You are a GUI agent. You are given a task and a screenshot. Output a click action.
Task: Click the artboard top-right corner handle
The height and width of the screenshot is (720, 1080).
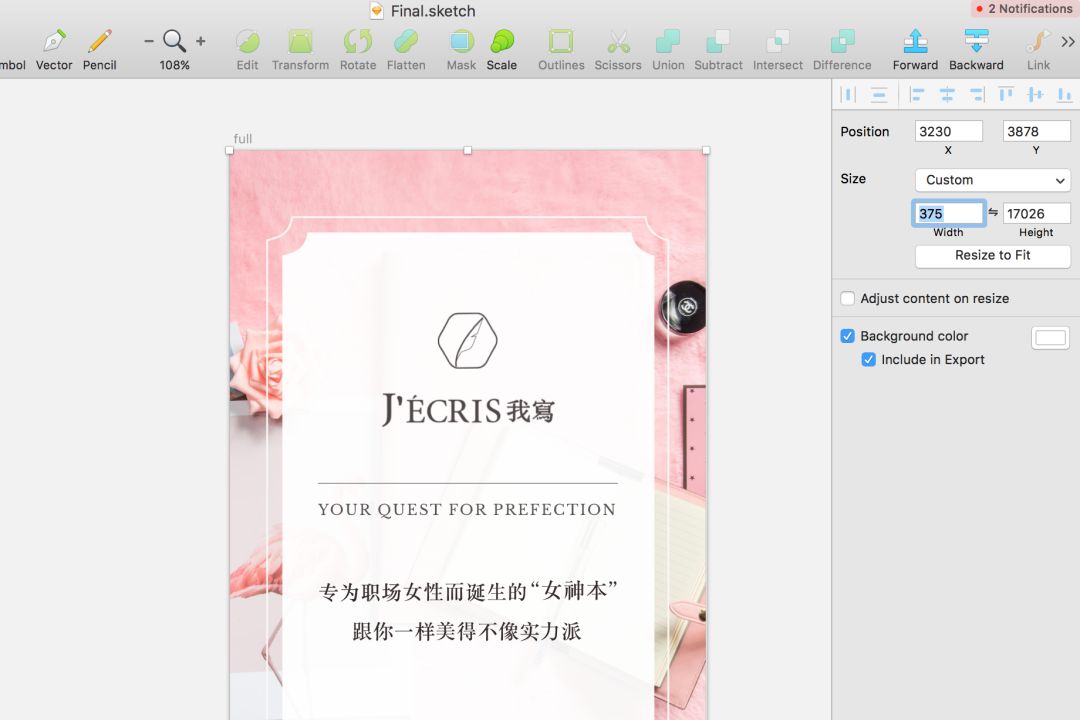click(x=706, y=150)
